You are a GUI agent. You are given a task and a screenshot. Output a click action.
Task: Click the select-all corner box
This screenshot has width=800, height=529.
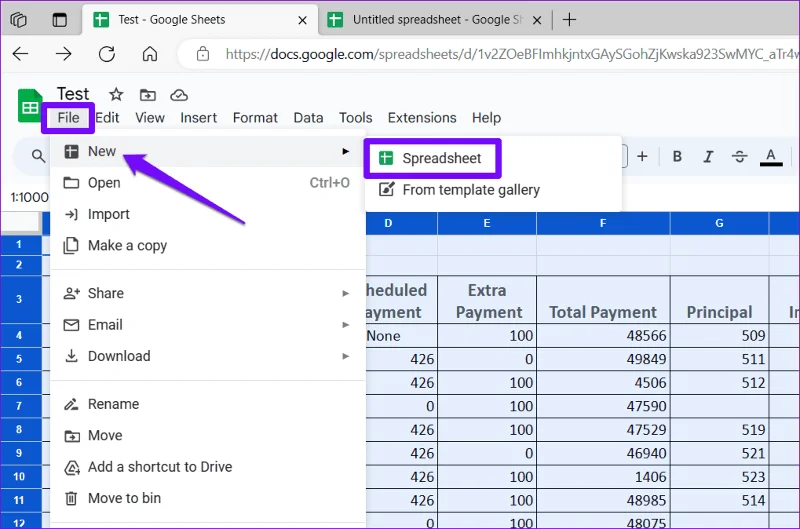click(20, 222)
